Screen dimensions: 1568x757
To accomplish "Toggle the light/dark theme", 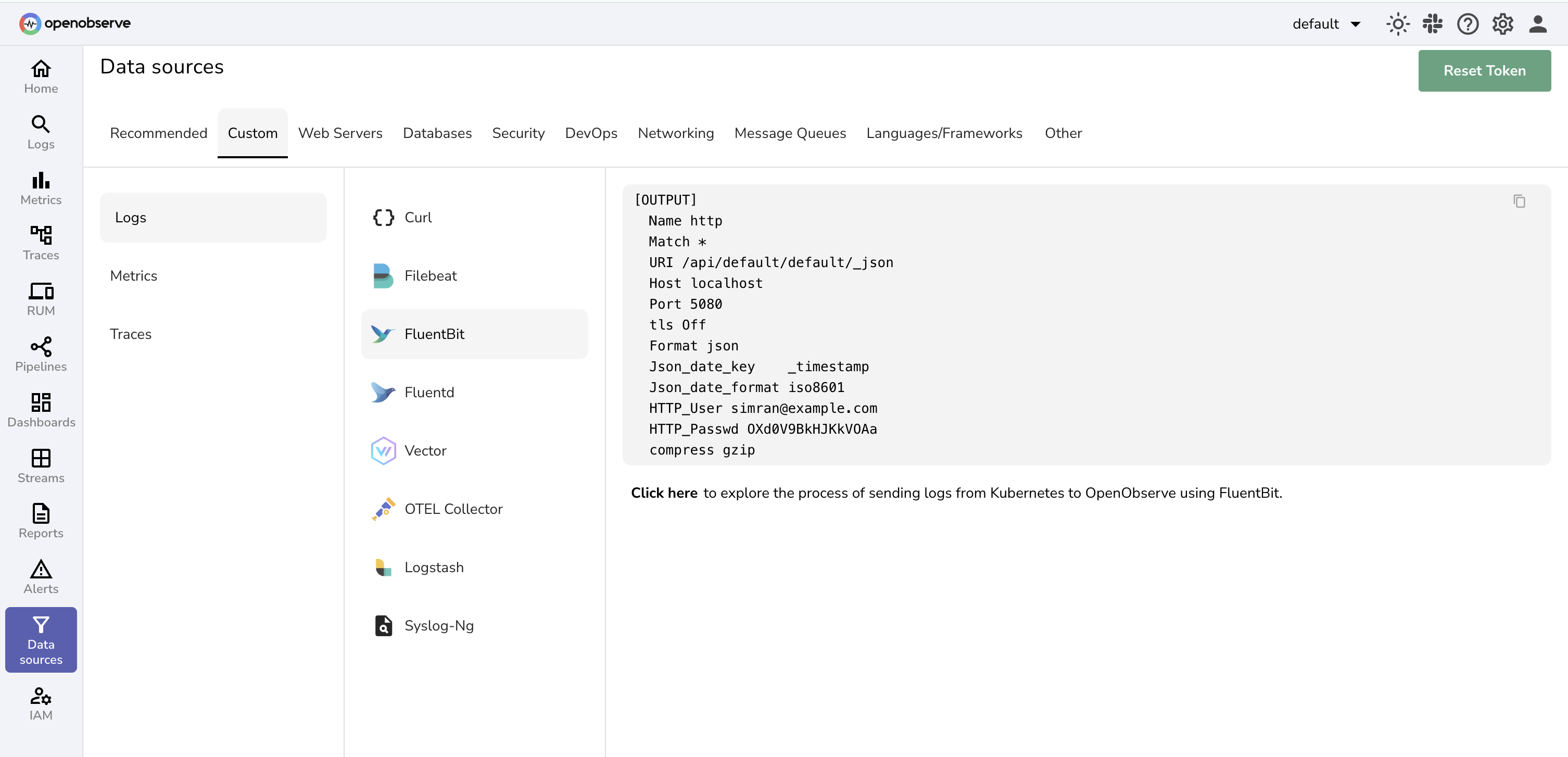I will tap(1398, 24).
